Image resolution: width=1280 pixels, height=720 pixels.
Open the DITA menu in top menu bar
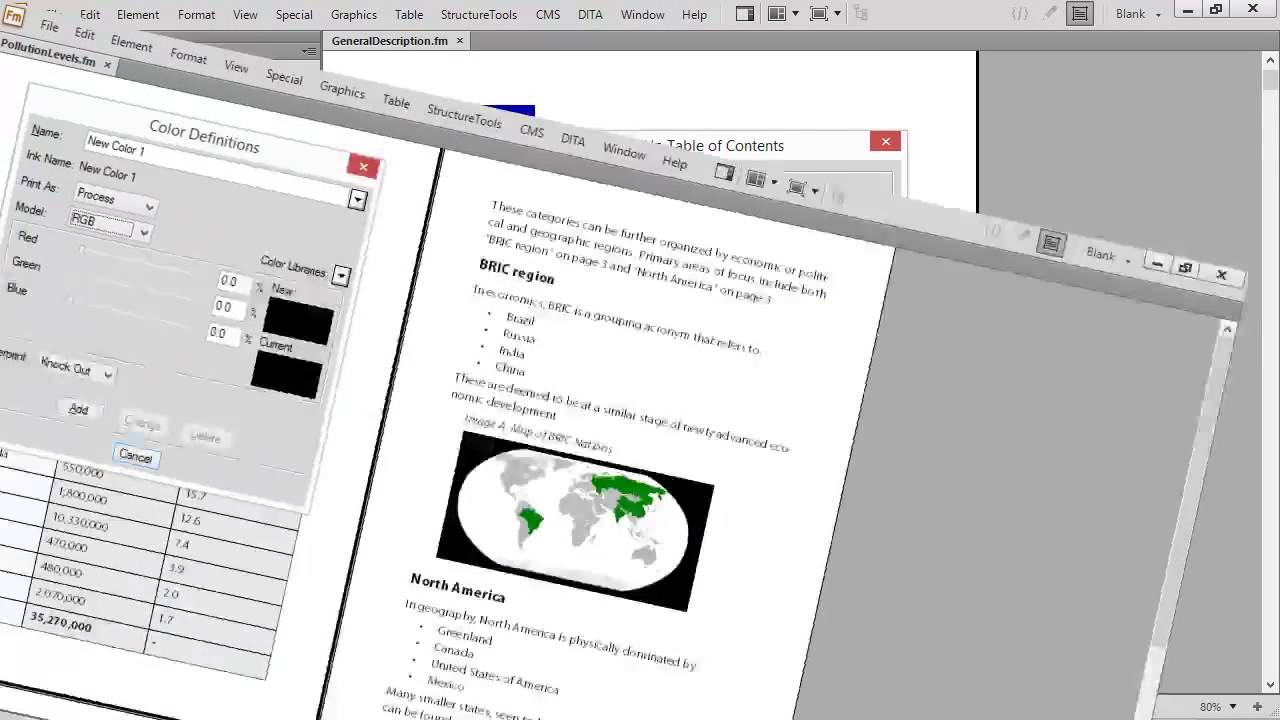tap(590, 14)
